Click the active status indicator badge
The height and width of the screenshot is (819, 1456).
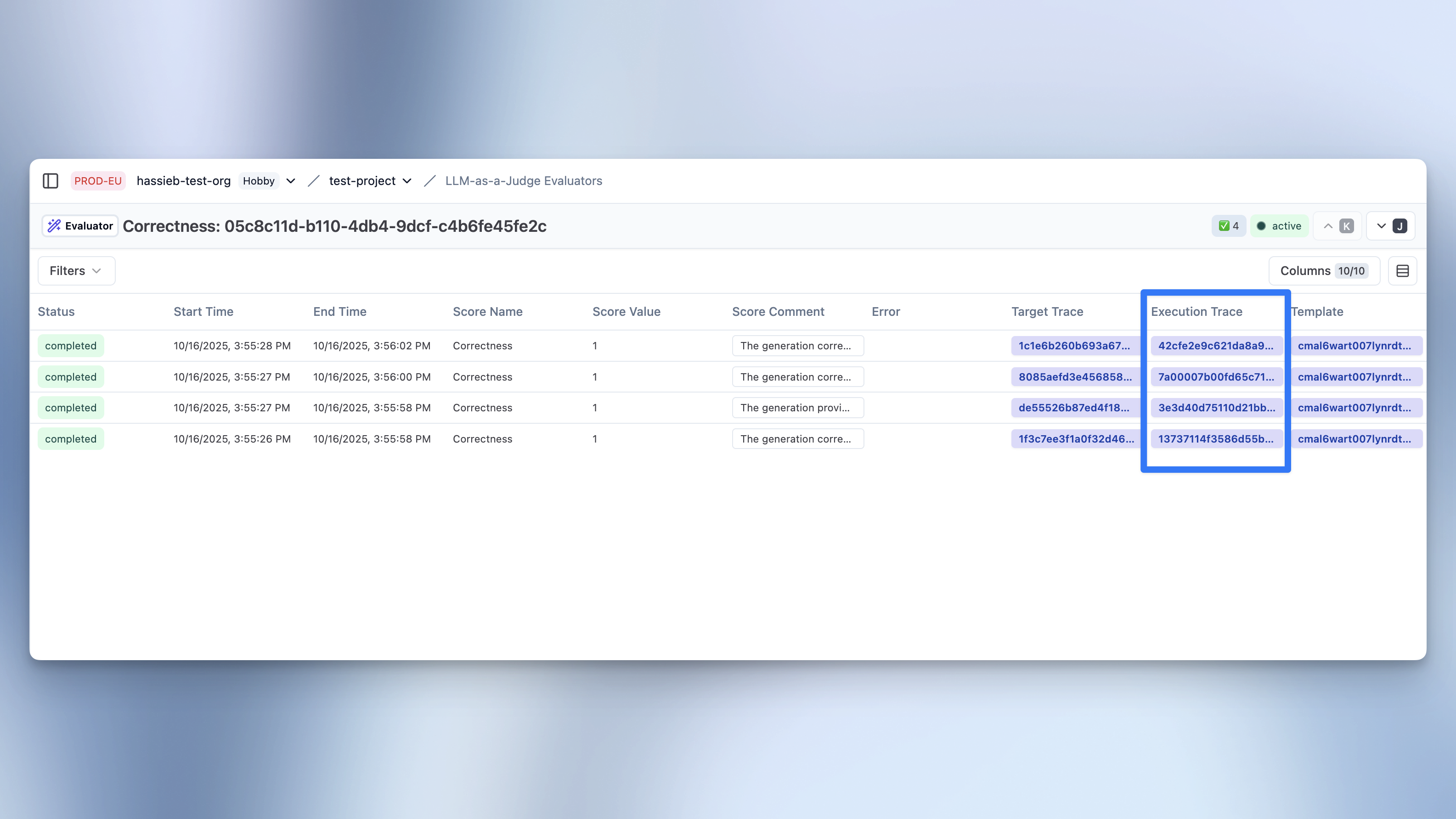1279,225
